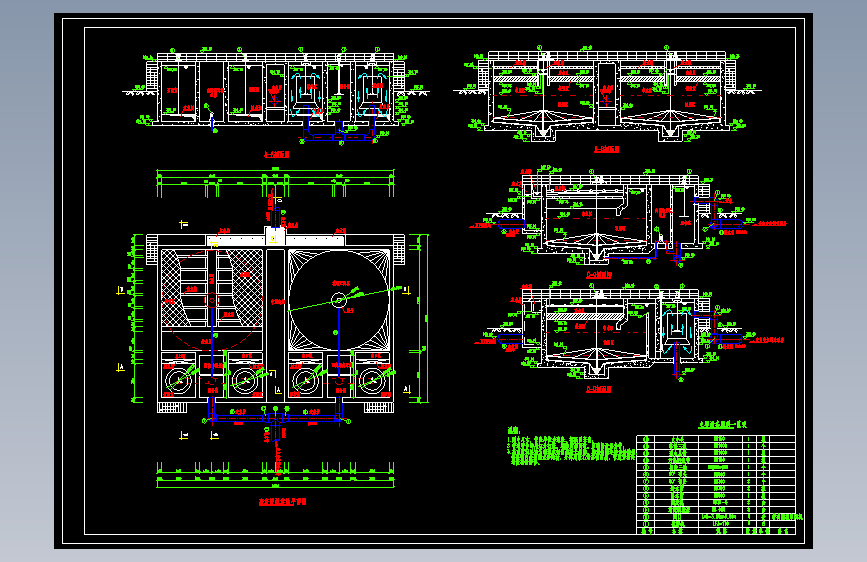Click the header row at table bottom
The width and height of the screenshot is (867, 562).
click(x=716, y=531)
